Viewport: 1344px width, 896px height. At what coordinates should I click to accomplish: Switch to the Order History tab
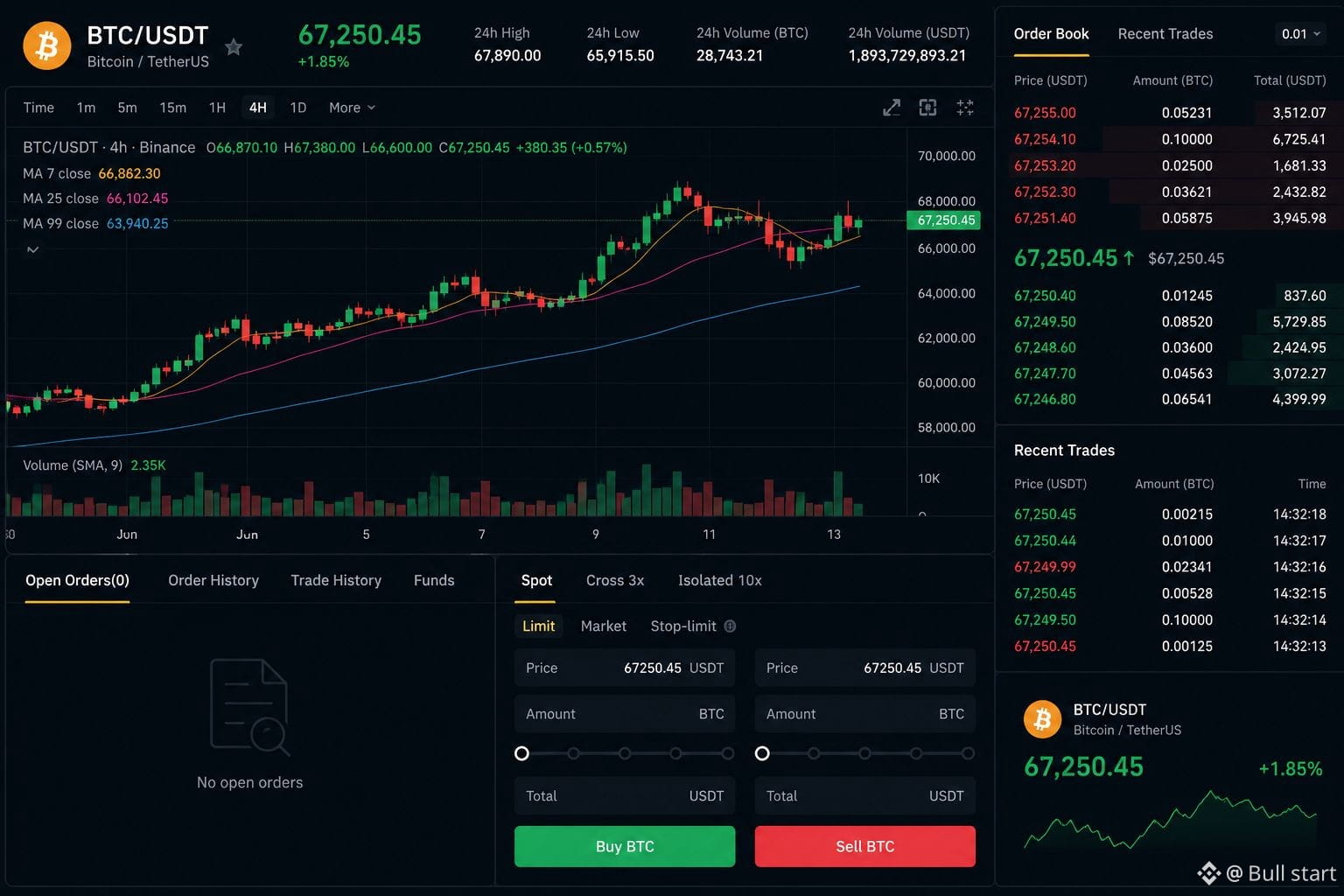point(213,580)
